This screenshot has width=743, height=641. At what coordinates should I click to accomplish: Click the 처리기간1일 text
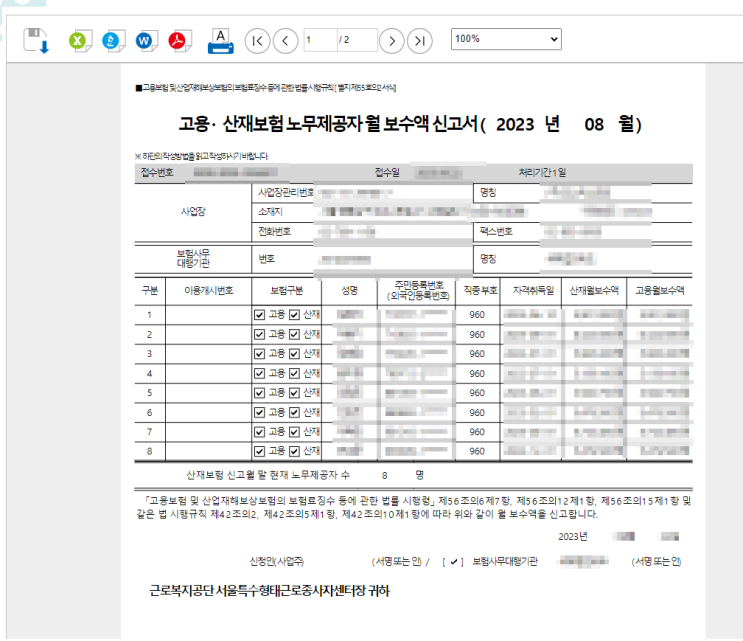(542, 172)
